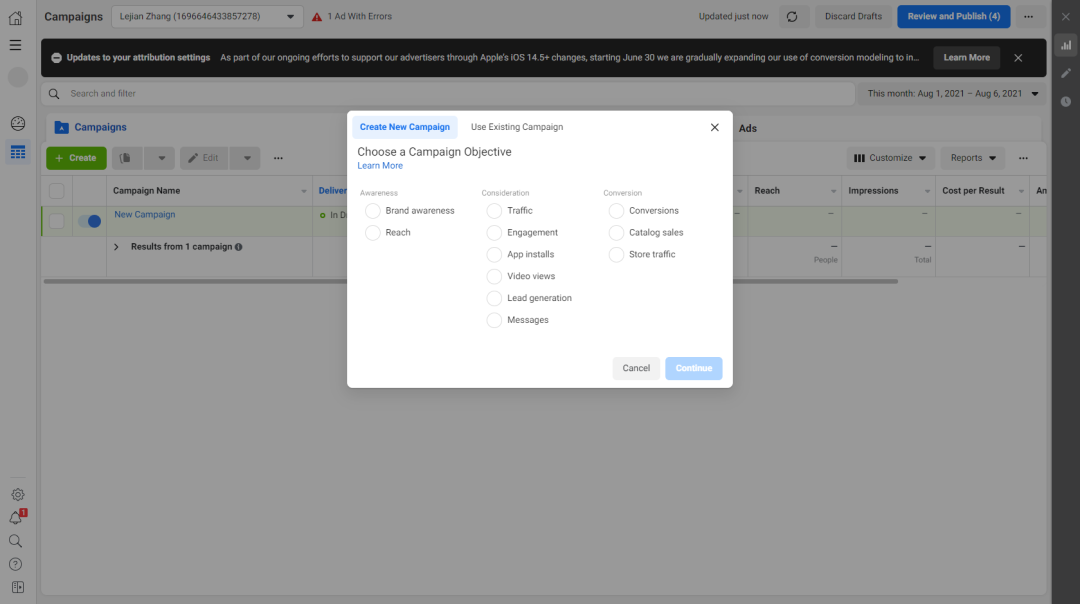Open the Reports dropdown
1080x604 pixels.
coord(973,158)
